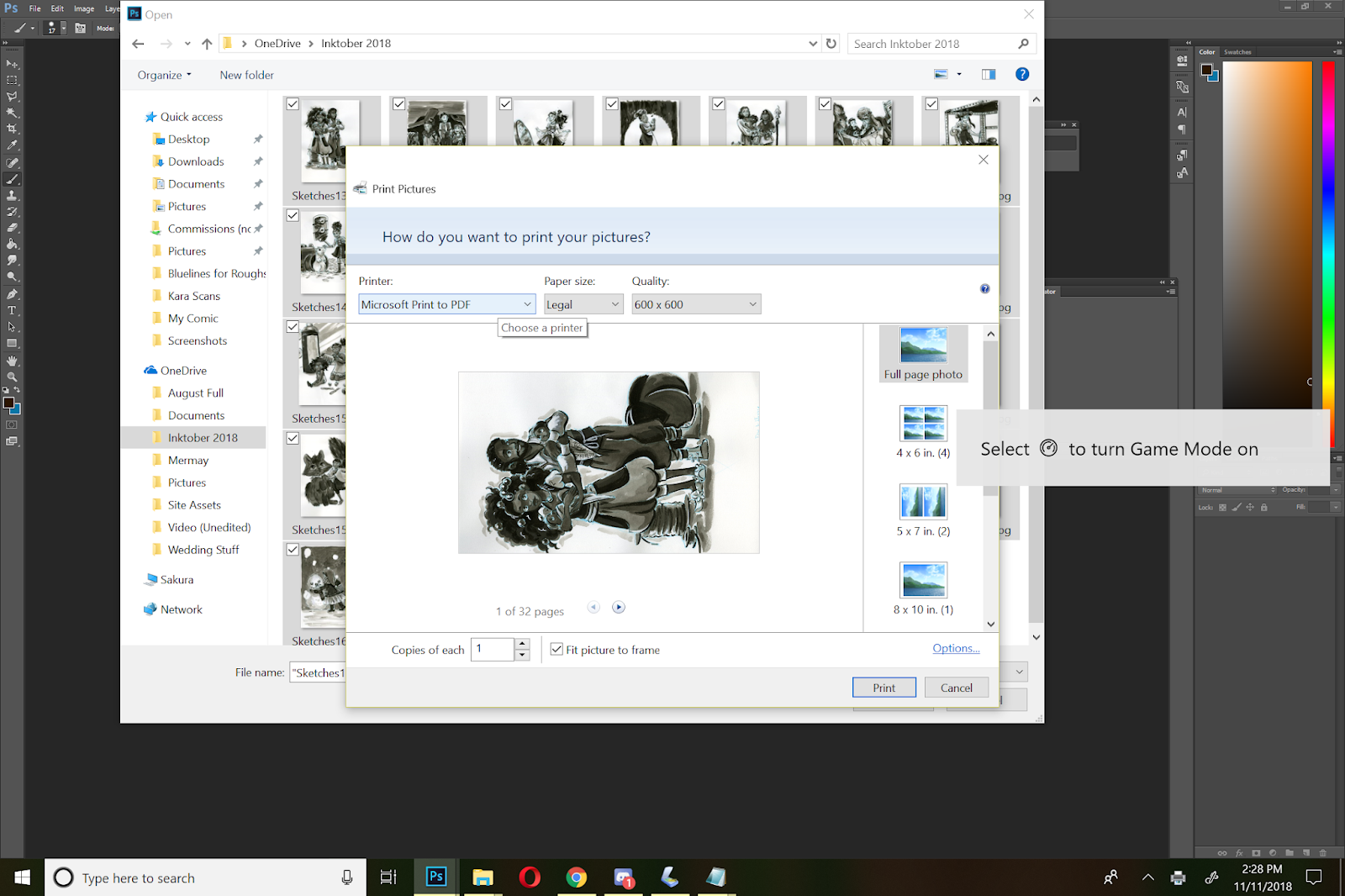Uncheck the first Sketches15 thumbnail checkbox
1345x896 pixels.
293,326
